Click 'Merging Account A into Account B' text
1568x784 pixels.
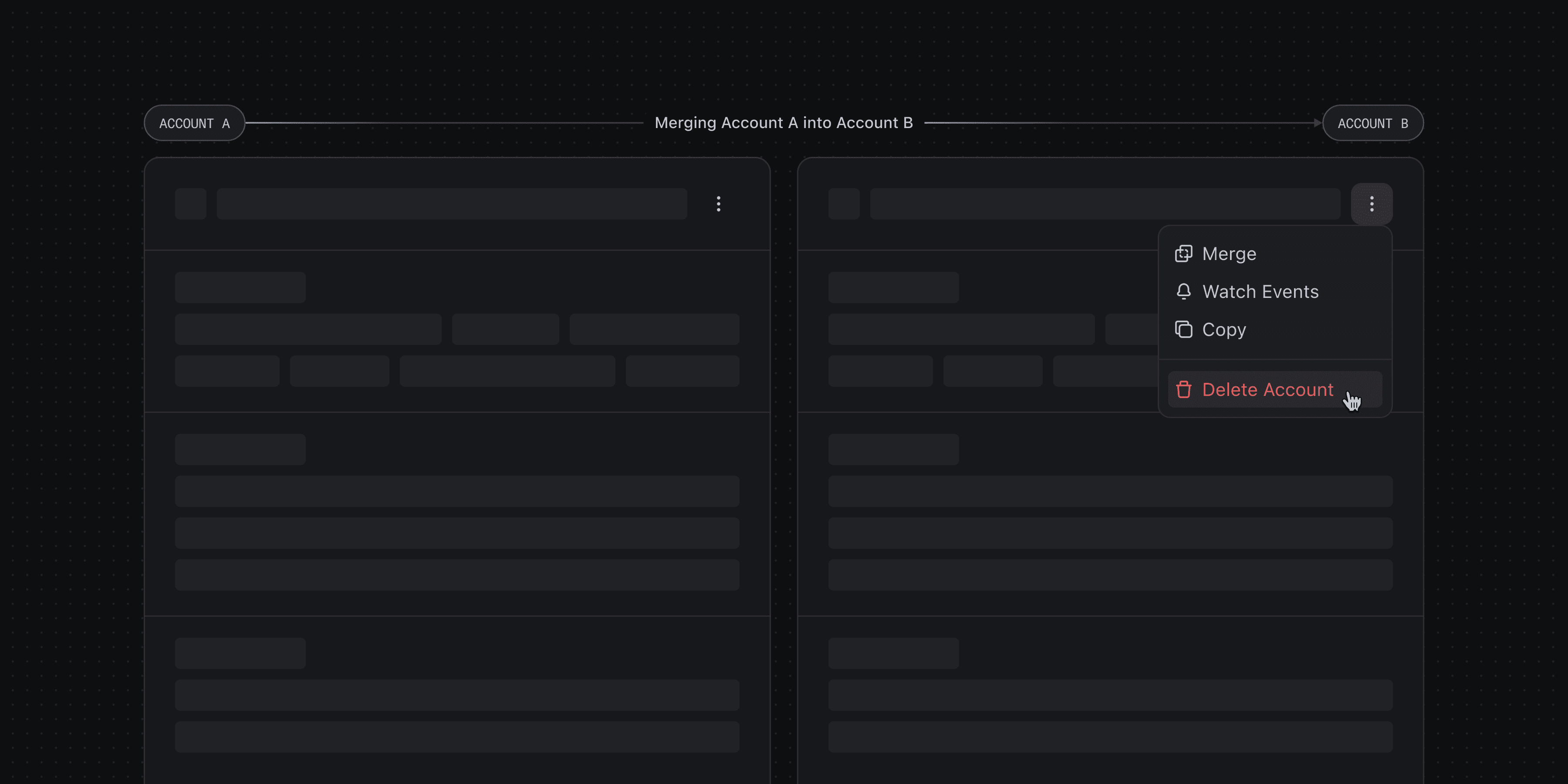click(784, 123)
